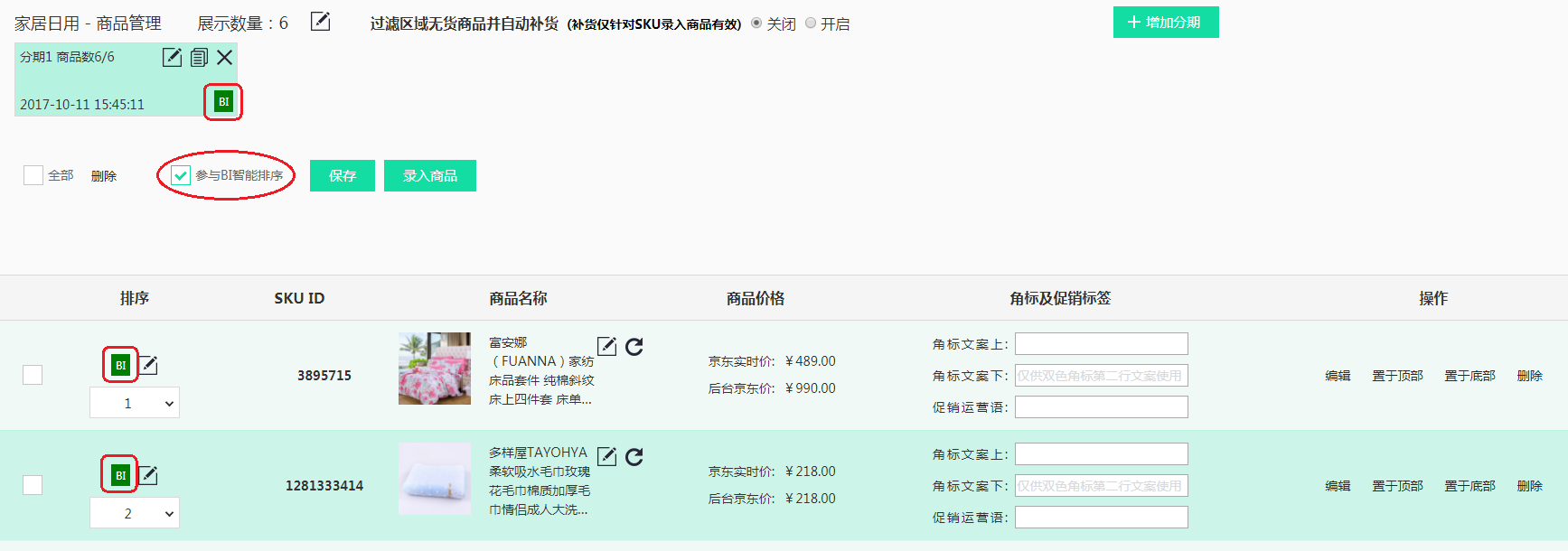Click refresh icon for 富安娜 product
1568x551 pixels.
634,347
